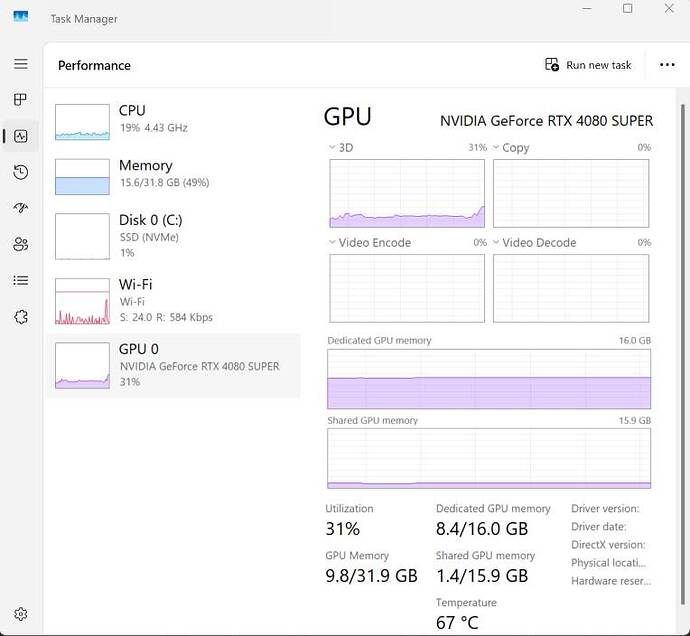690x636 pixels.
Task: Click the GPU 0 mini graph thumbnail
Action: tap(82, 365)
